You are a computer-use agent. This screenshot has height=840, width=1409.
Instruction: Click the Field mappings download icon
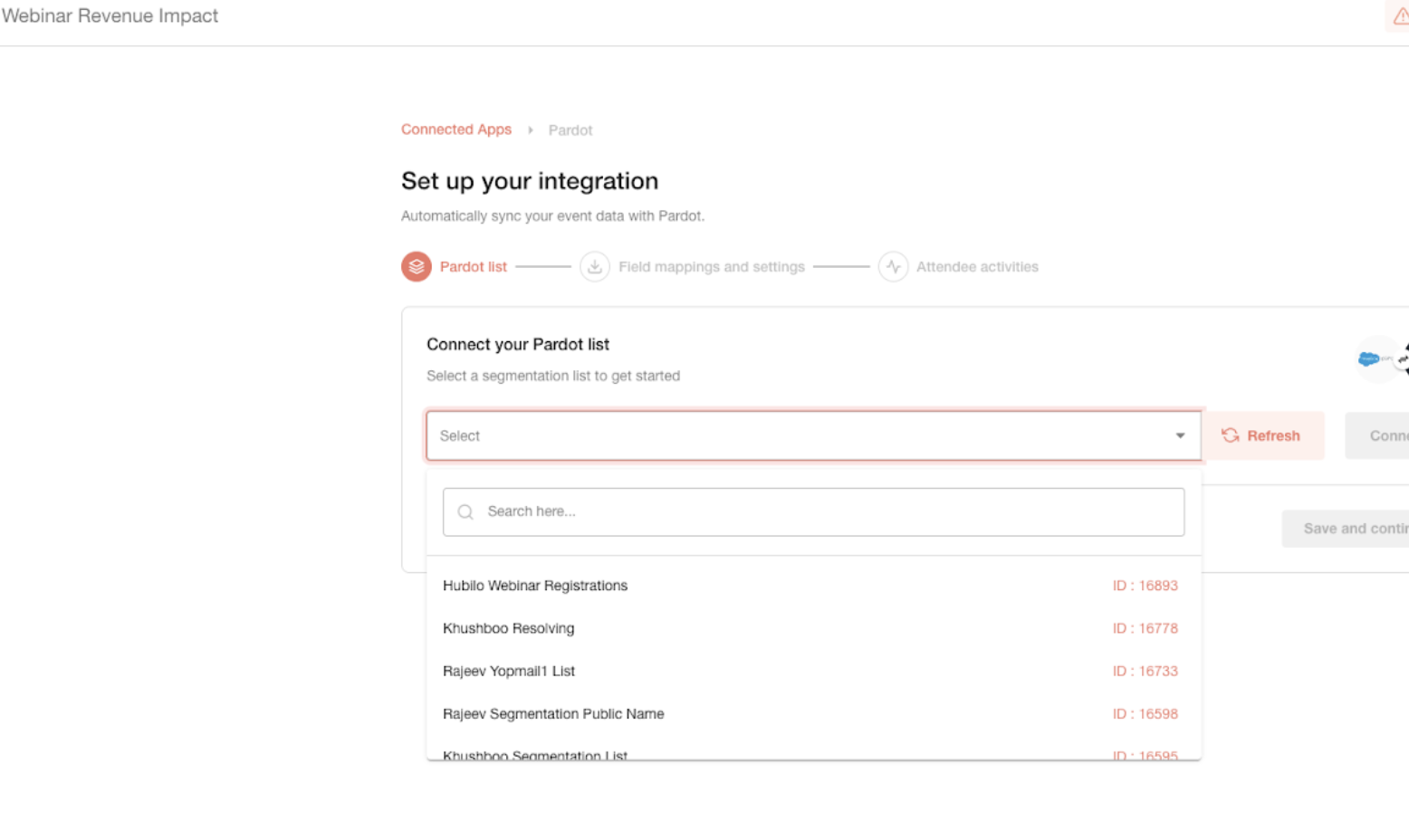click(594, 266)
